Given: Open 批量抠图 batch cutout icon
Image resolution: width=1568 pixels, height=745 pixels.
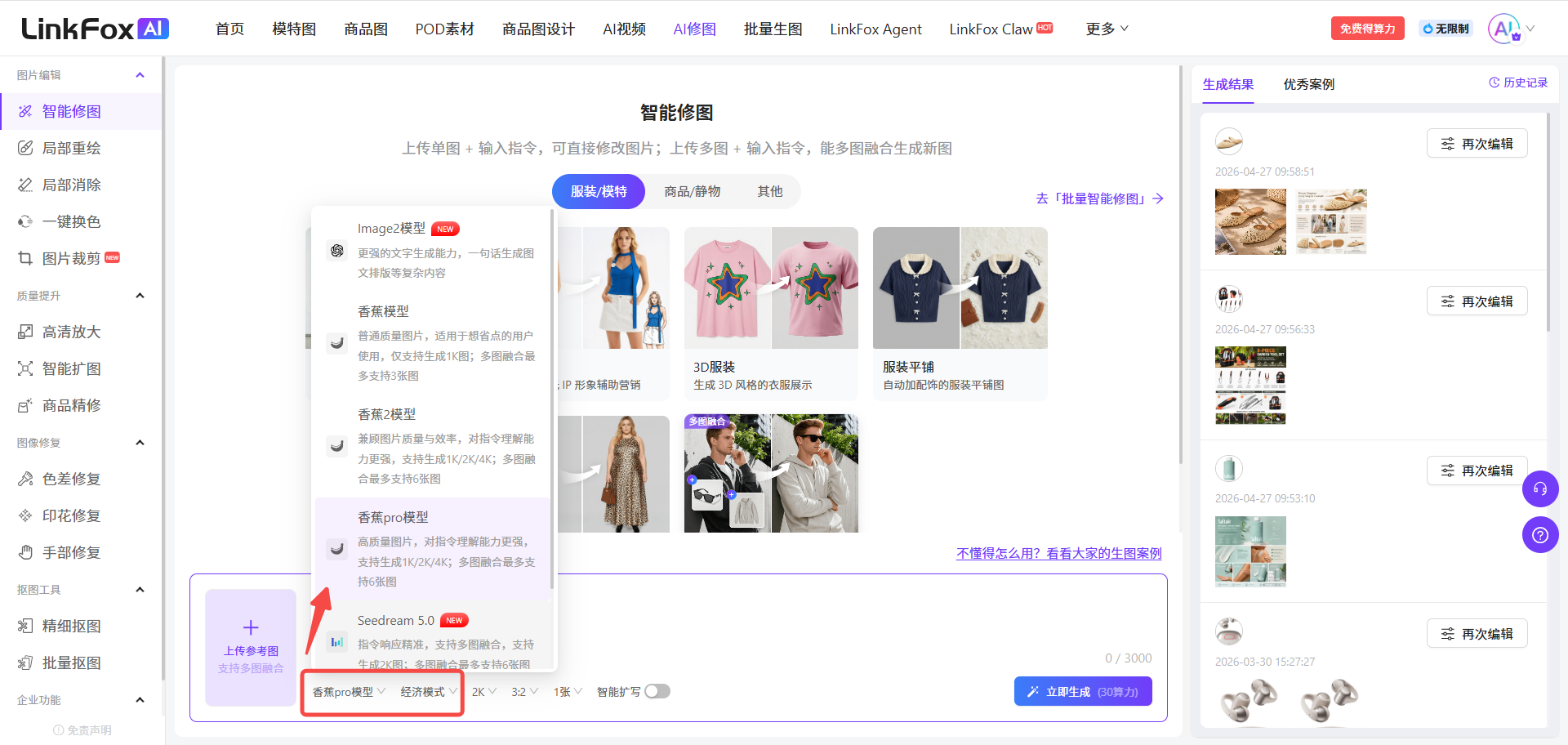Looking at the screenshot, I should click(25, 662).
